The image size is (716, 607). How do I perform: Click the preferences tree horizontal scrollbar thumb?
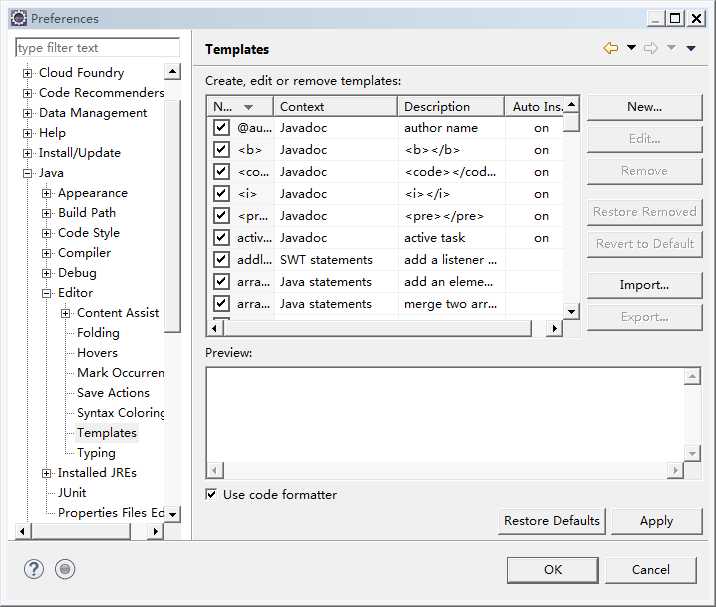click(81, 531)
